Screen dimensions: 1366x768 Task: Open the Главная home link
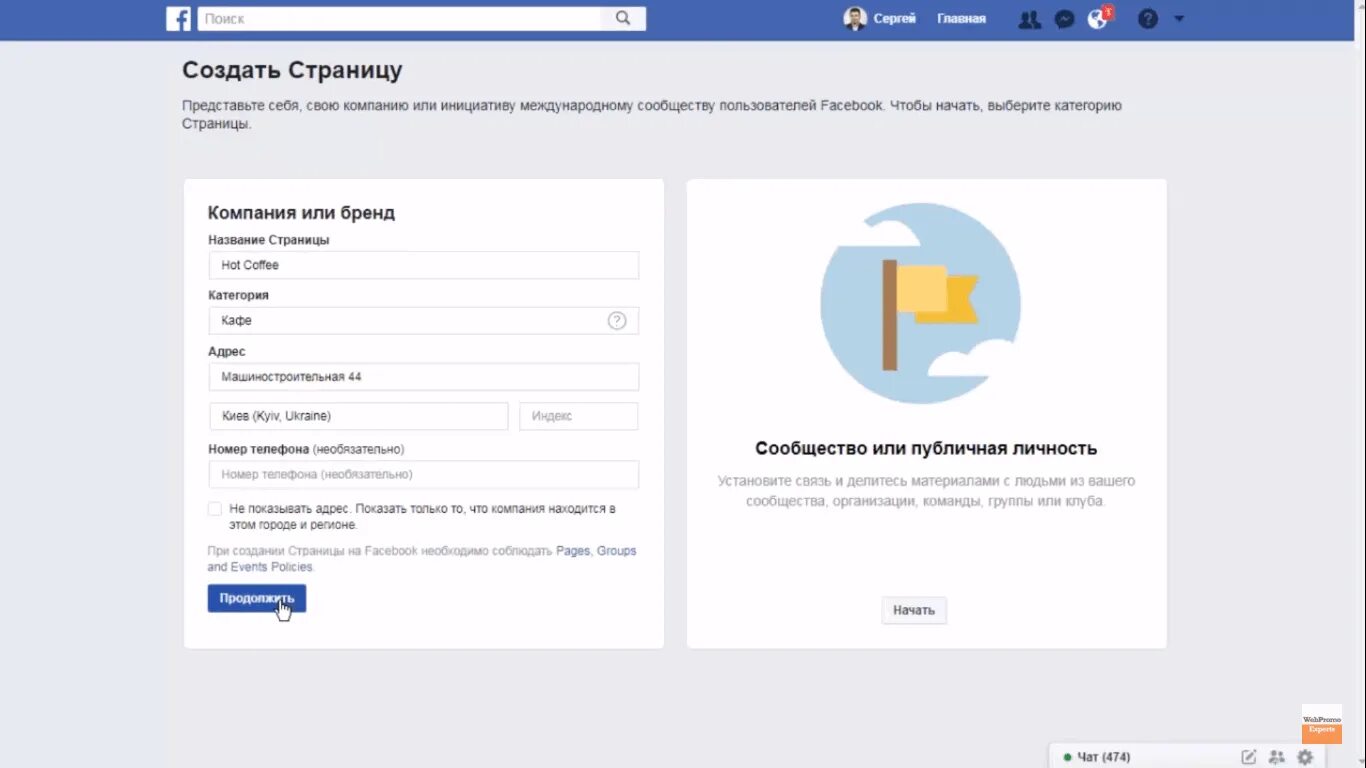961,18
